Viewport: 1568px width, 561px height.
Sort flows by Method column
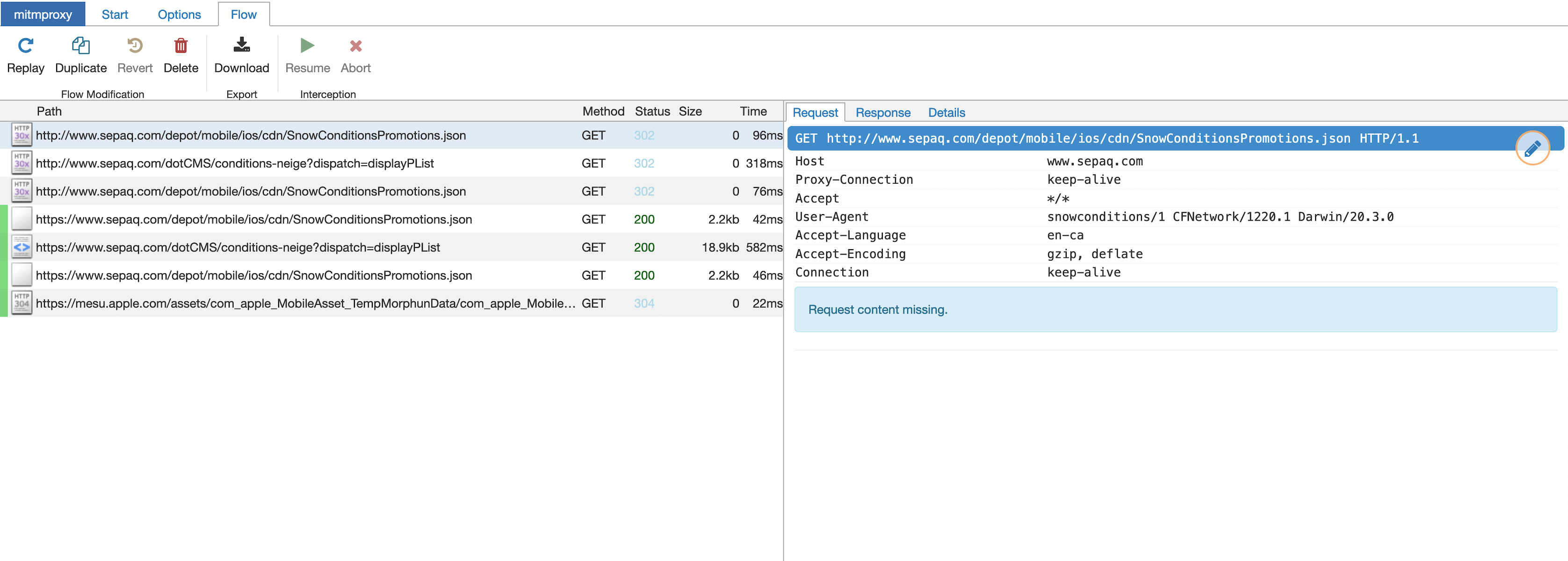[x=603, y=111]
